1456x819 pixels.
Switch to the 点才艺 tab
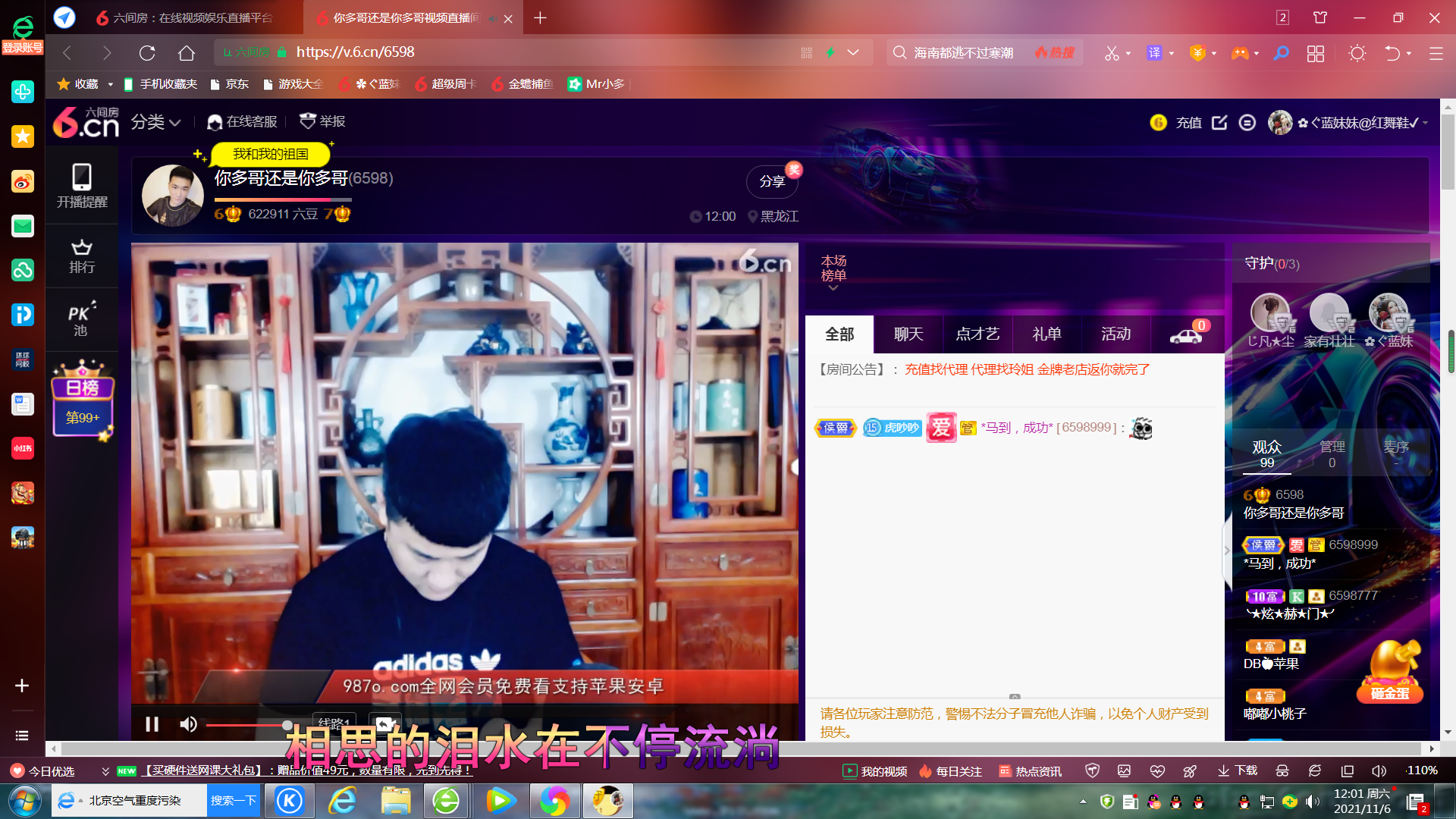point(977,334)
